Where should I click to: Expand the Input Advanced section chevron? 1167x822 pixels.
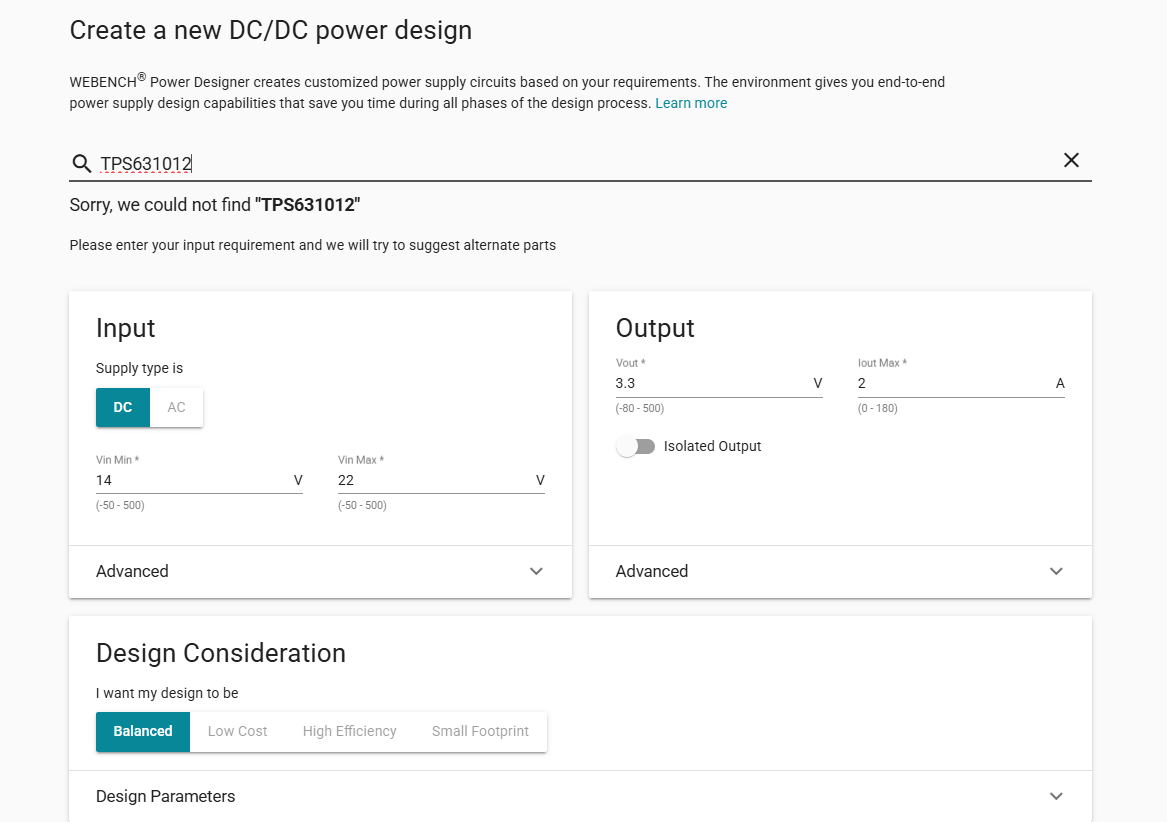coord(536,571)
